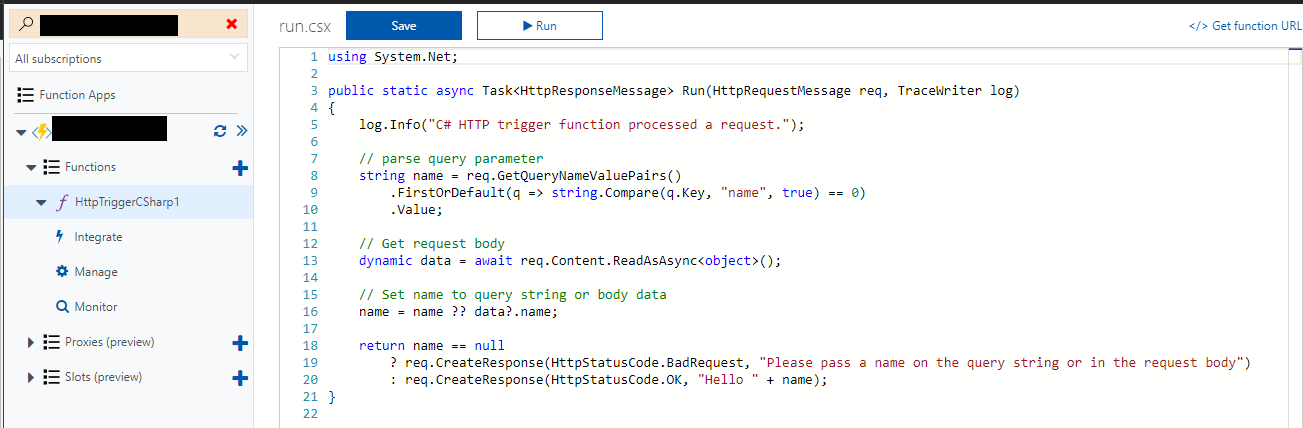This screenshot has height=428, width=1303.
Task: Click 'name = name ?? data?.name;' line
Action: click(x=459, y=312)
